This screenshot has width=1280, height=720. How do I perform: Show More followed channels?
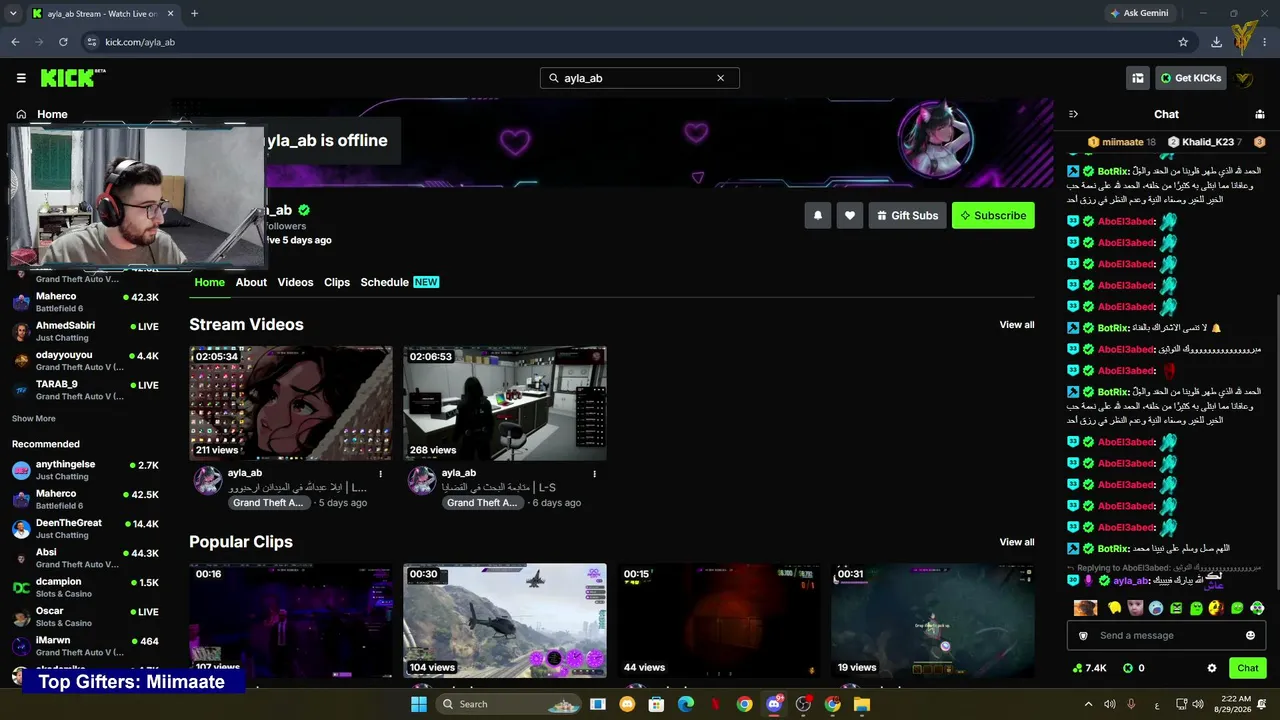point(34,419)
